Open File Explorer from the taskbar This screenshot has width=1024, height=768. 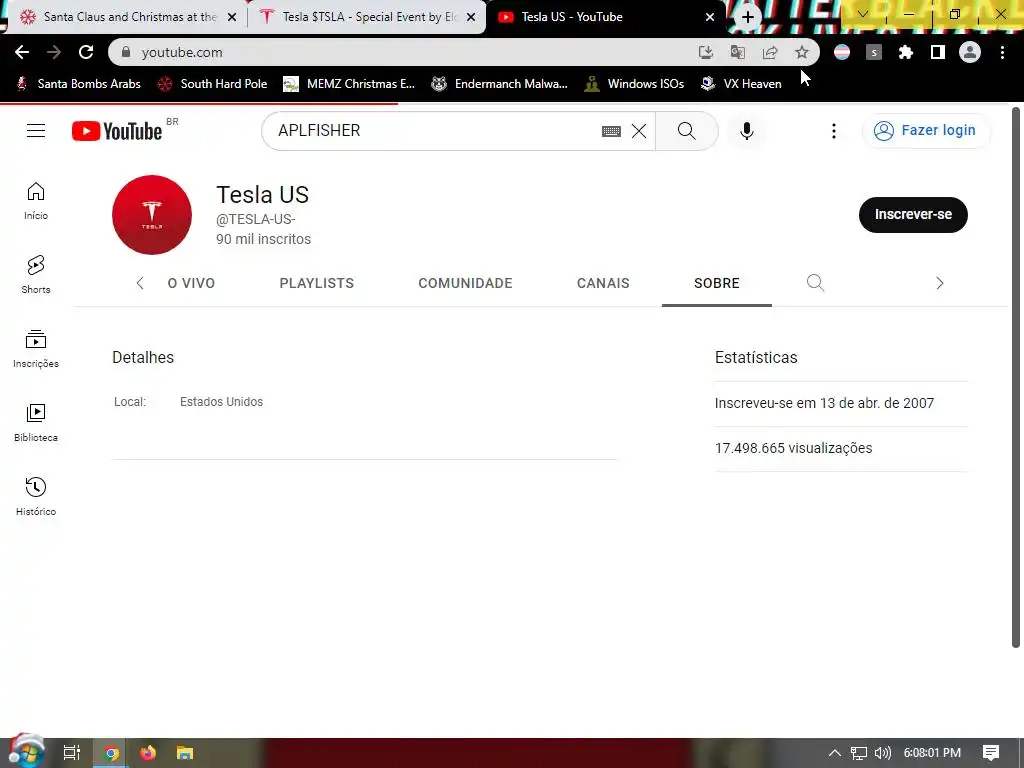tap(185, 753)
